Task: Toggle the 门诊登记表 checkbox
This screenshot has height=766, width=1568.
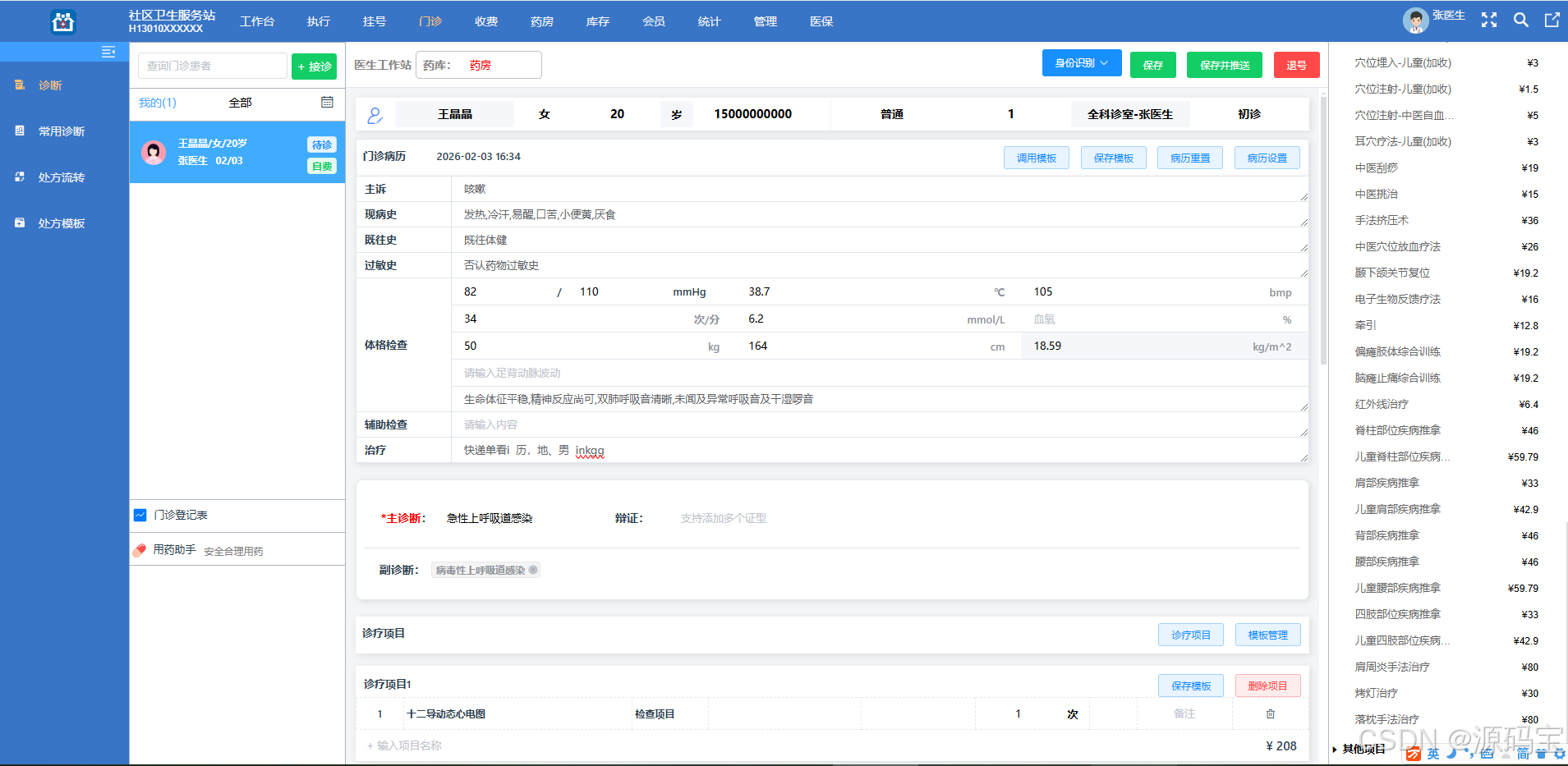Action: pos(140,515)
